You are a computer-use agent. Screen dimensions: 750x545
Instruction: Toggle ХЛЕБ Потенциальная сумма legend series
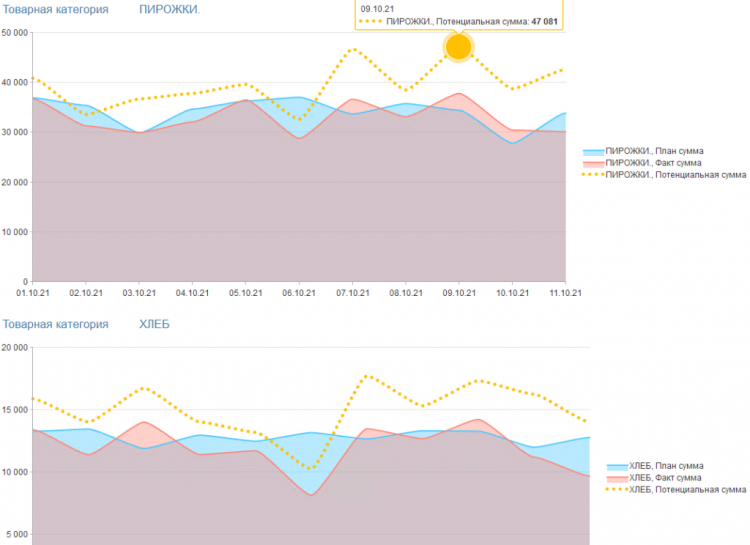pos(676,490)
